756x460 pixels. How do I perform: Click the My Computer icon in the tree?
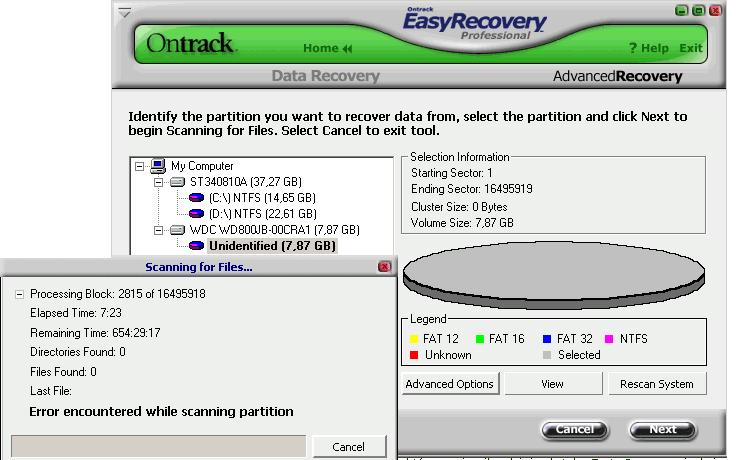tap(158, 166)
